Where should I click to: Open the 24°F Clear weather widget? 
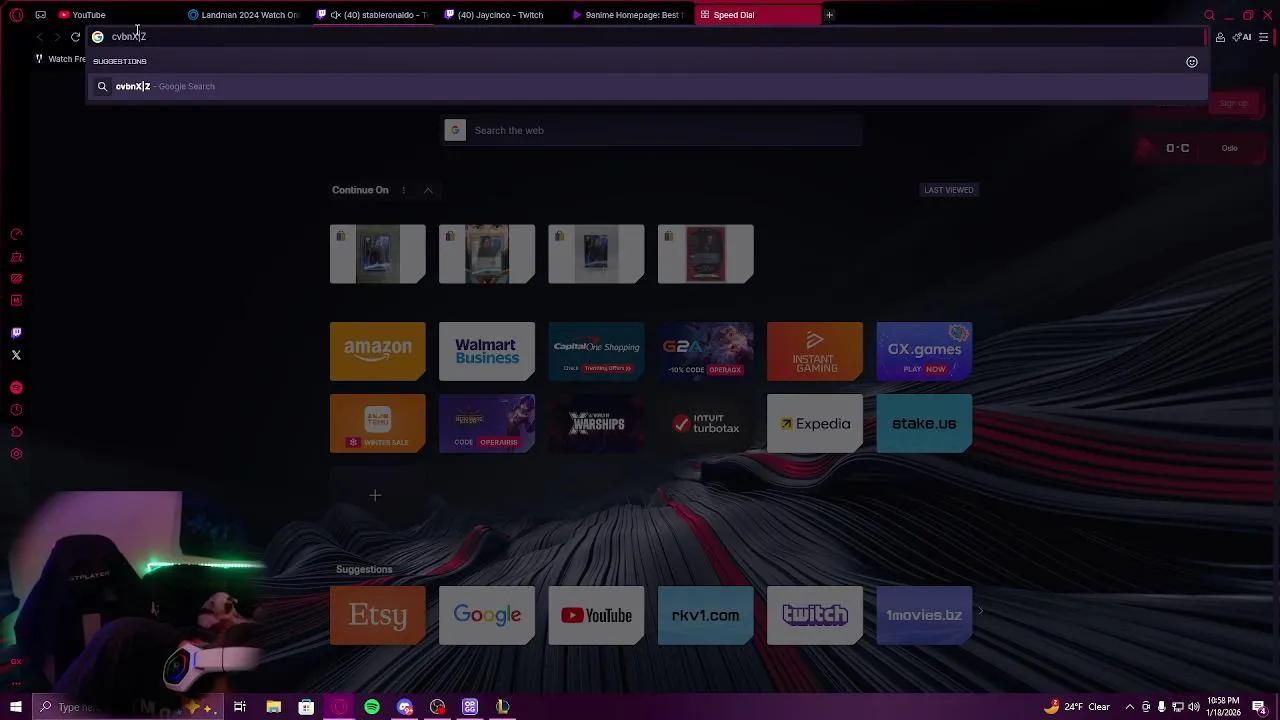tap(1078, 707)
